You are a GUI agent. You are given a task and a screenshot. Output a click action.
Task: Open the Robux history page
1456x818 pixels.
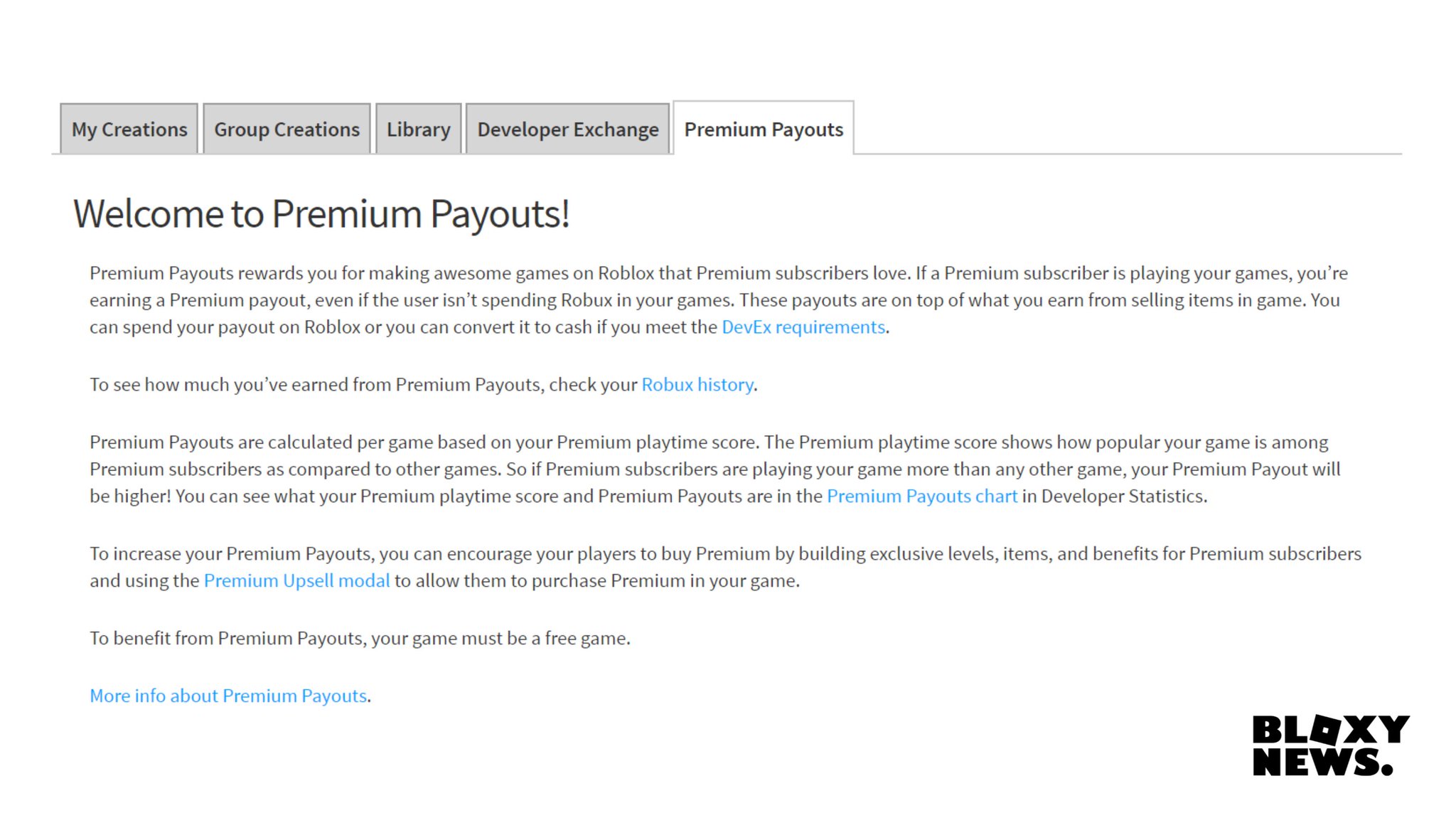point(697,384)
